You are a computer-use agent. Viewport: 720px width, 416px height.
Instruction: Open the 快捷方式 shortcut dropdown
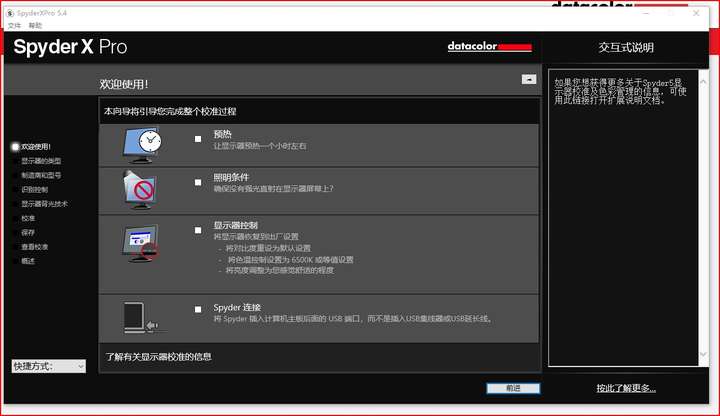pos(49,366)
